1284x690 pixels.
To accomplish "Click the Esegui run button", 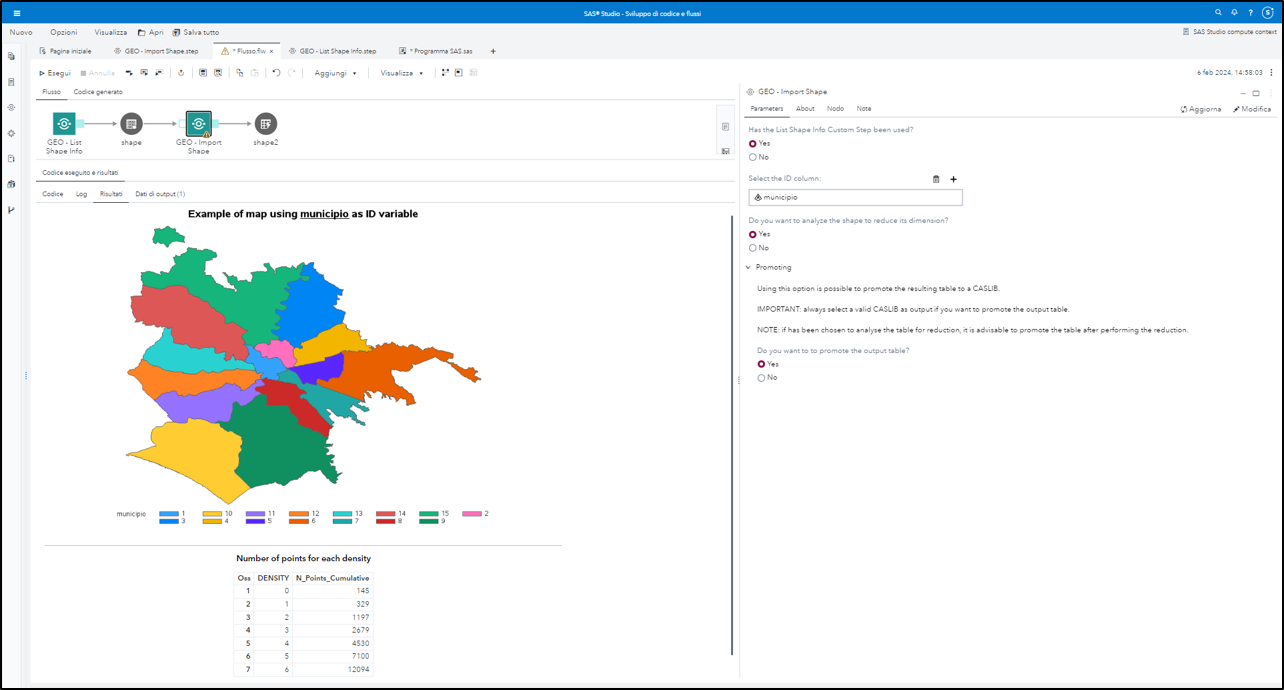I will tap(55, 73).
